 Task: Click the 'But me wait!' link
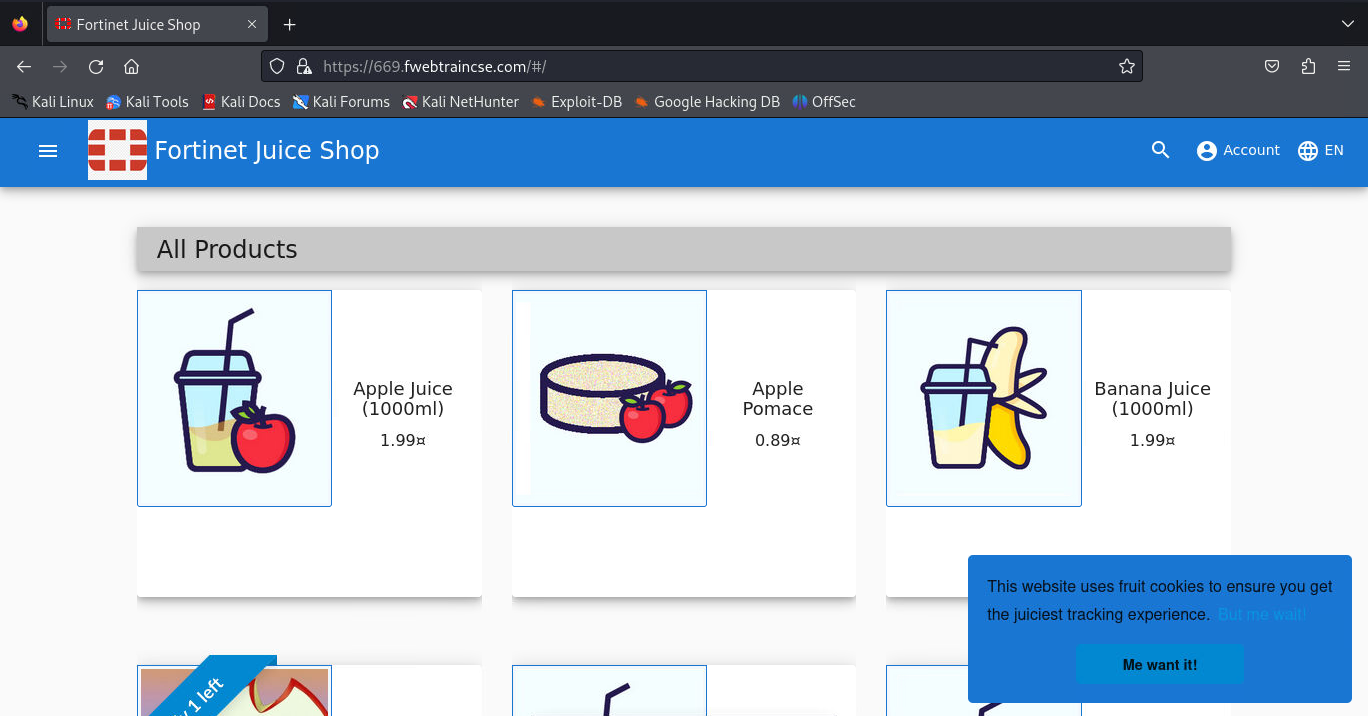point(1262,614)
